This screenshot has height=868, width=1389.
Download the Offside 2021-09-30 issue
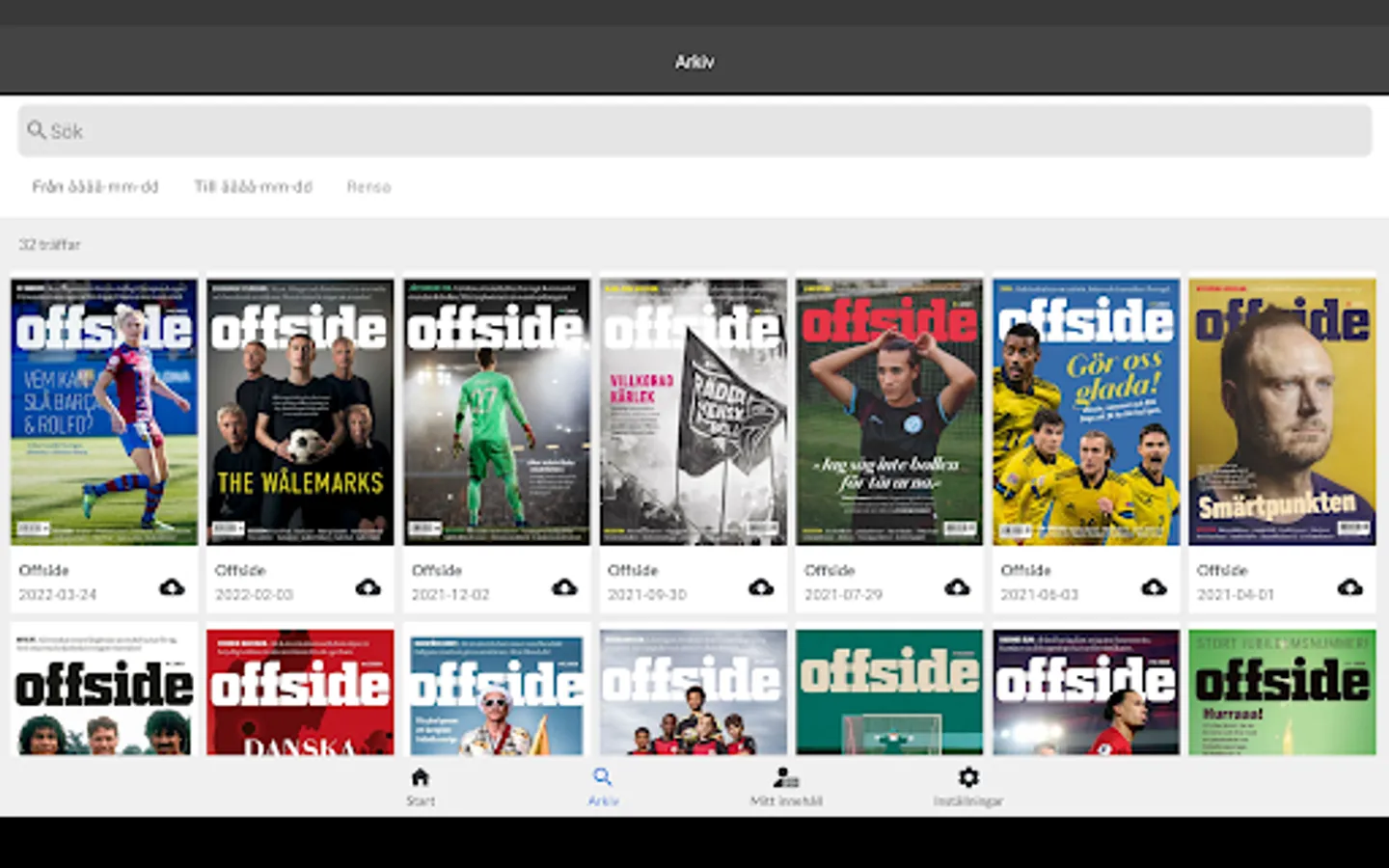point(761,586)
